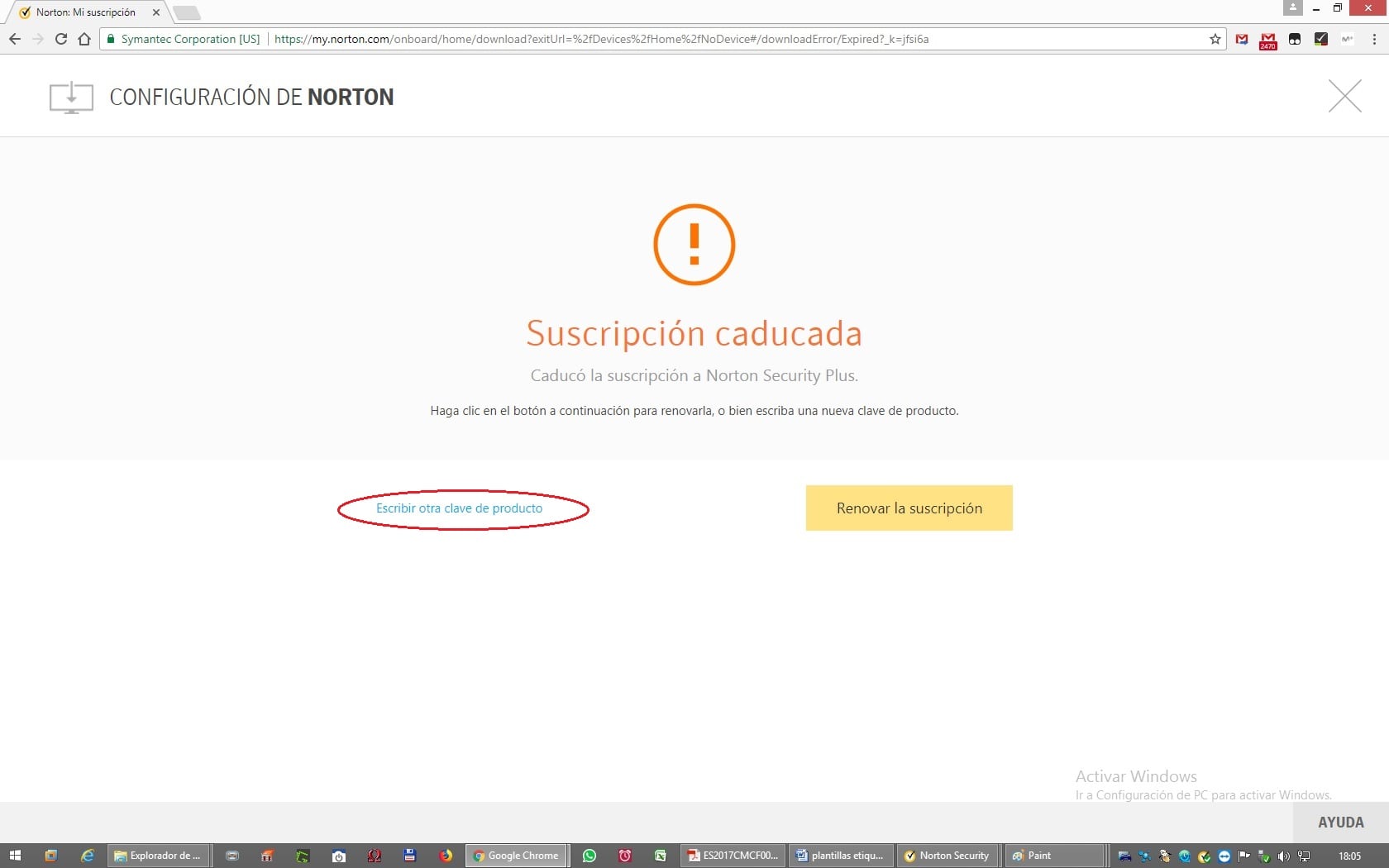Click the 18:05 taskbar clock
Screen dimensions: 1389x868
(x=1349, y=856)
